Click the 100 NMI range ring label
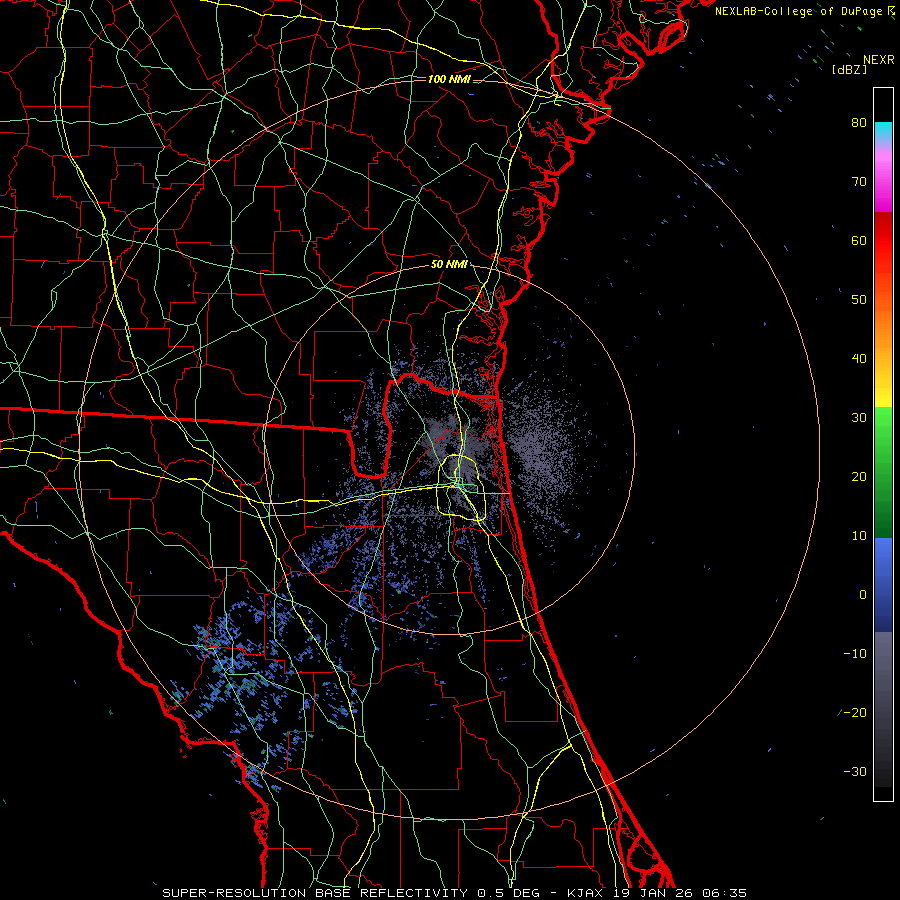This screenshot has width=900, height=900. point(449,79)
